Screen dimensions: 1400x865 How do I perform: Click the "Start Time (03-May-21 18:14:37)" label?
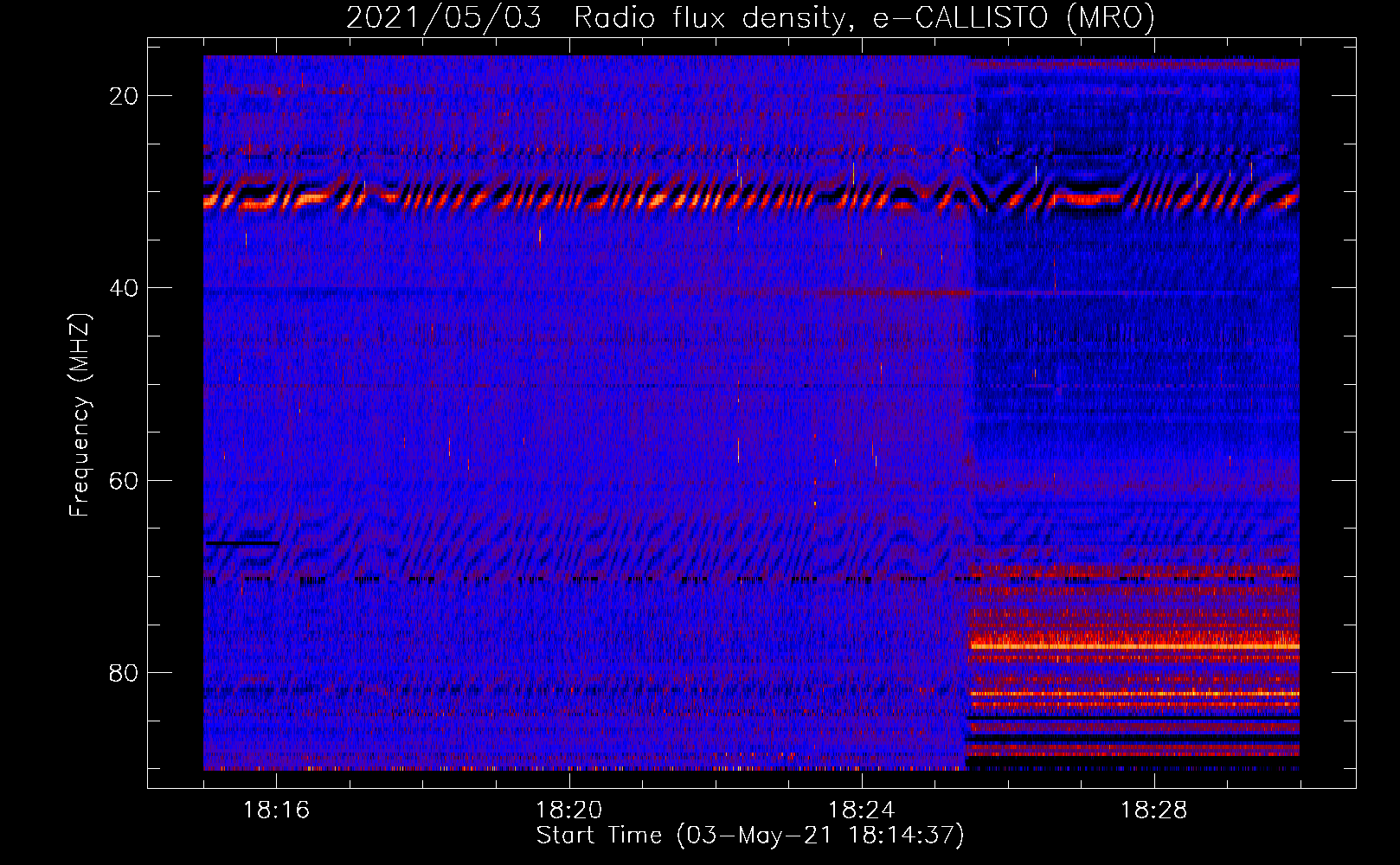tap(750, 836)
